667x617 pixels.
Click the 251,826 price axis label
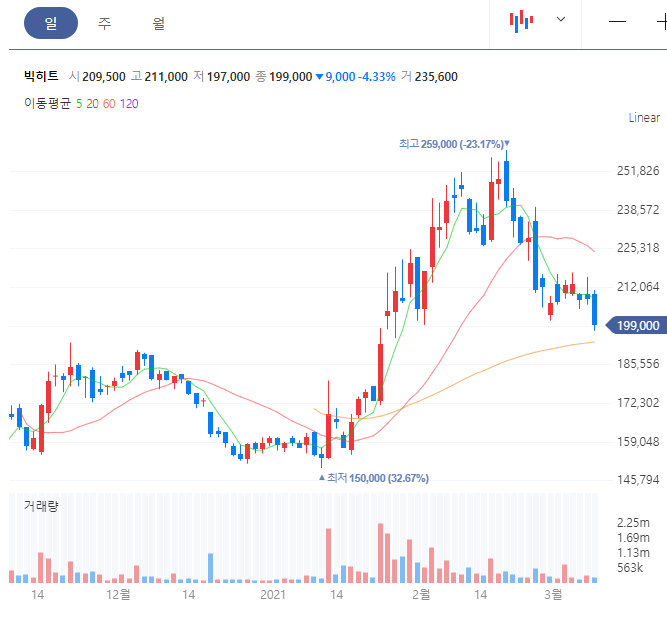(638, 171)
